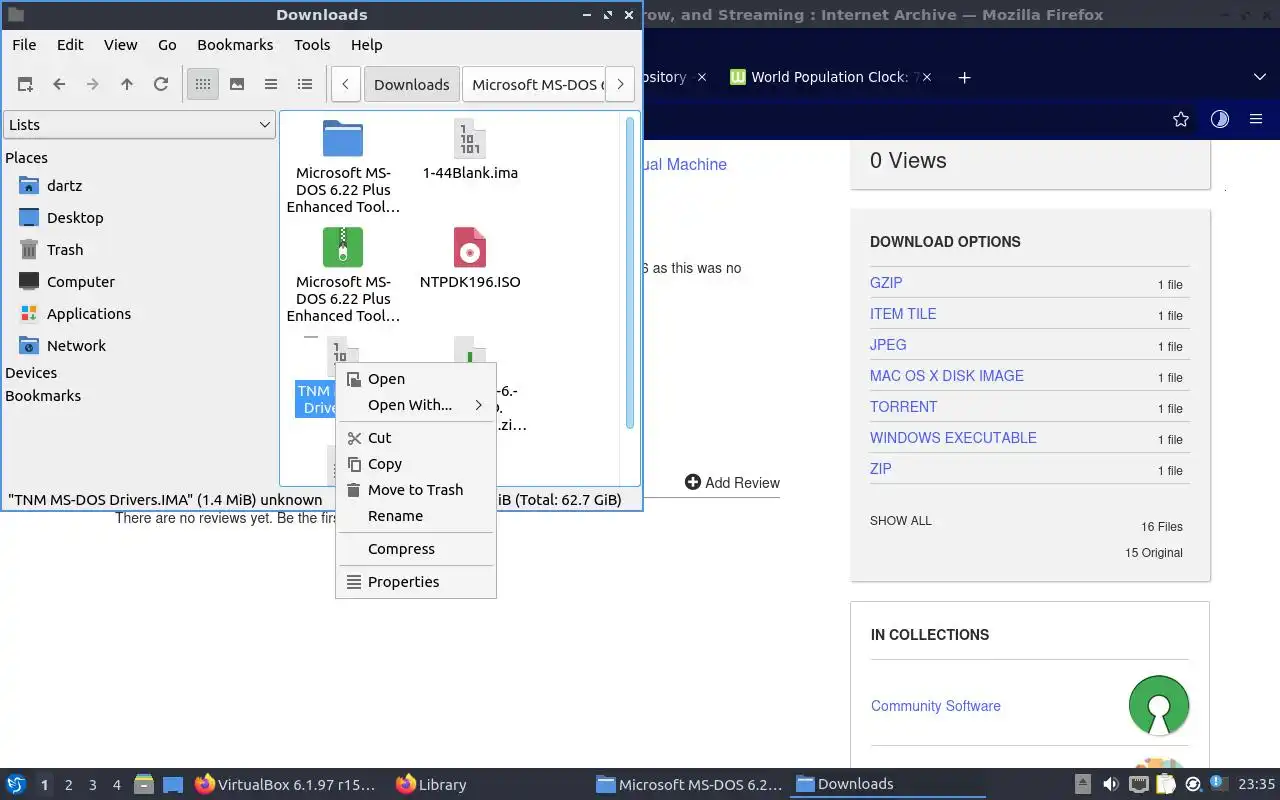The height and width of the screenshot is (800, 1280).
Task: Select the Downloads path bar button
Action: pyautogui.click(x=412, y=85)
